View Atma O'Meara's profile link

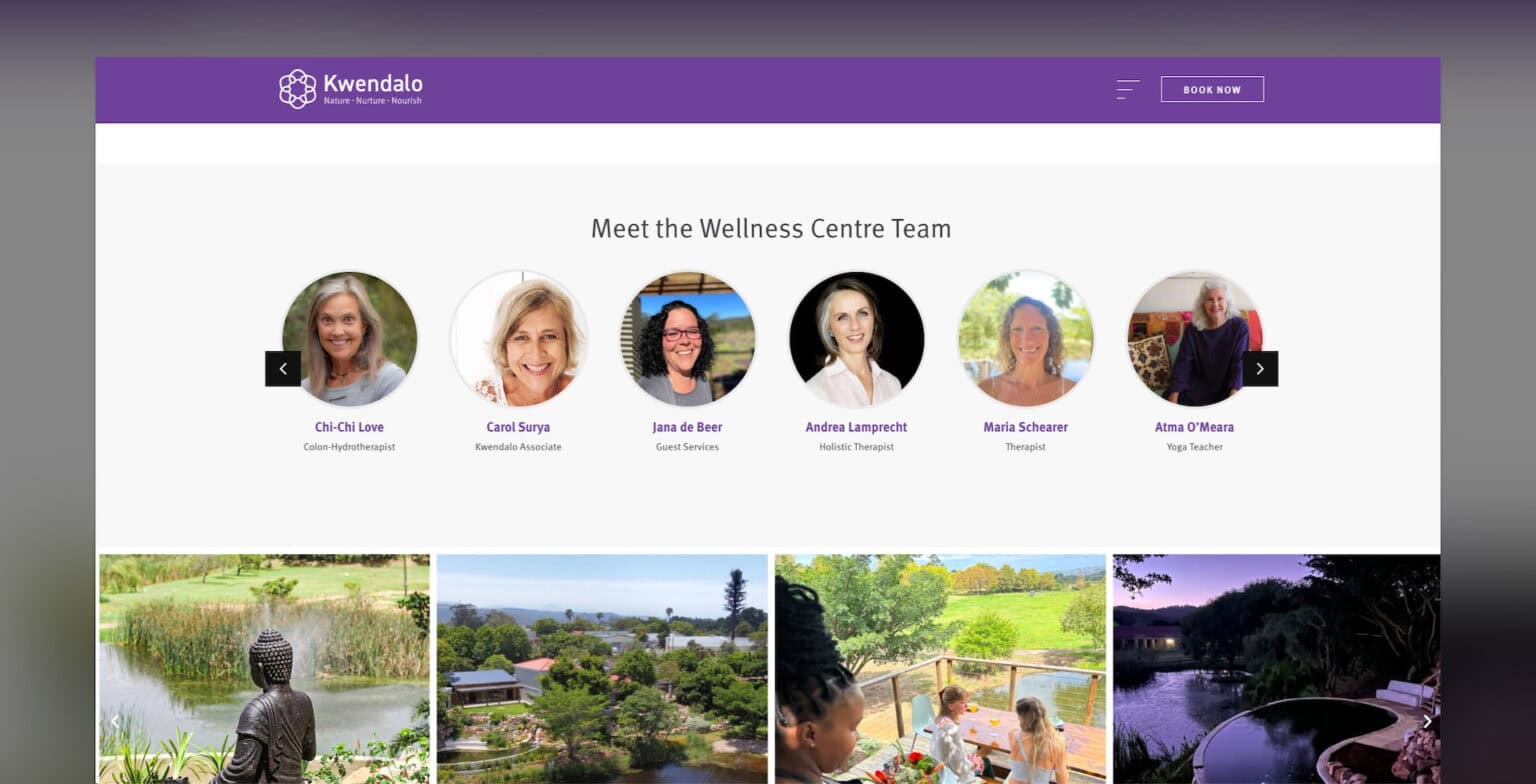coord(1194,427)
